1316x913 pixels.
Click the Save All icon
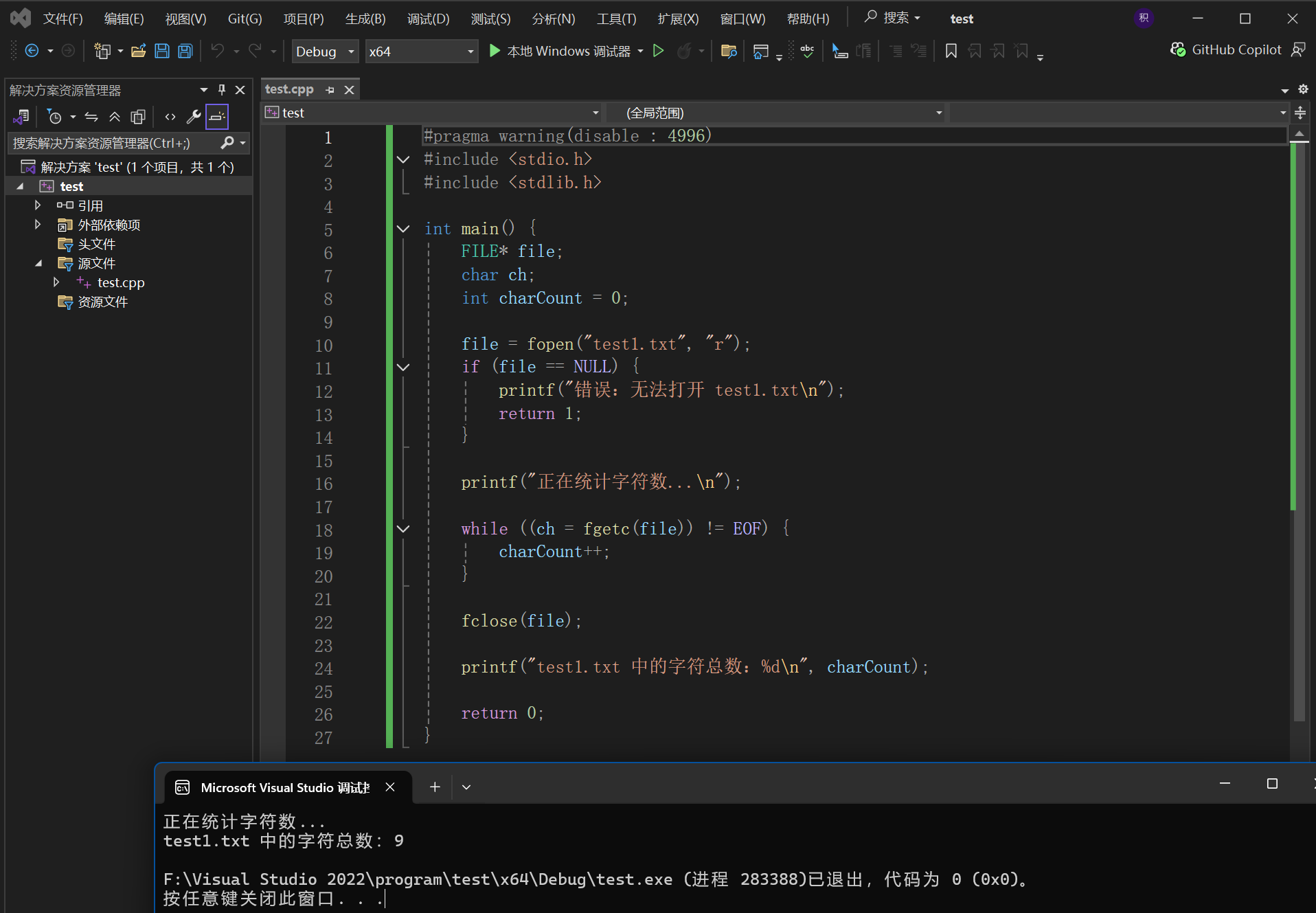tap(185, 51)
